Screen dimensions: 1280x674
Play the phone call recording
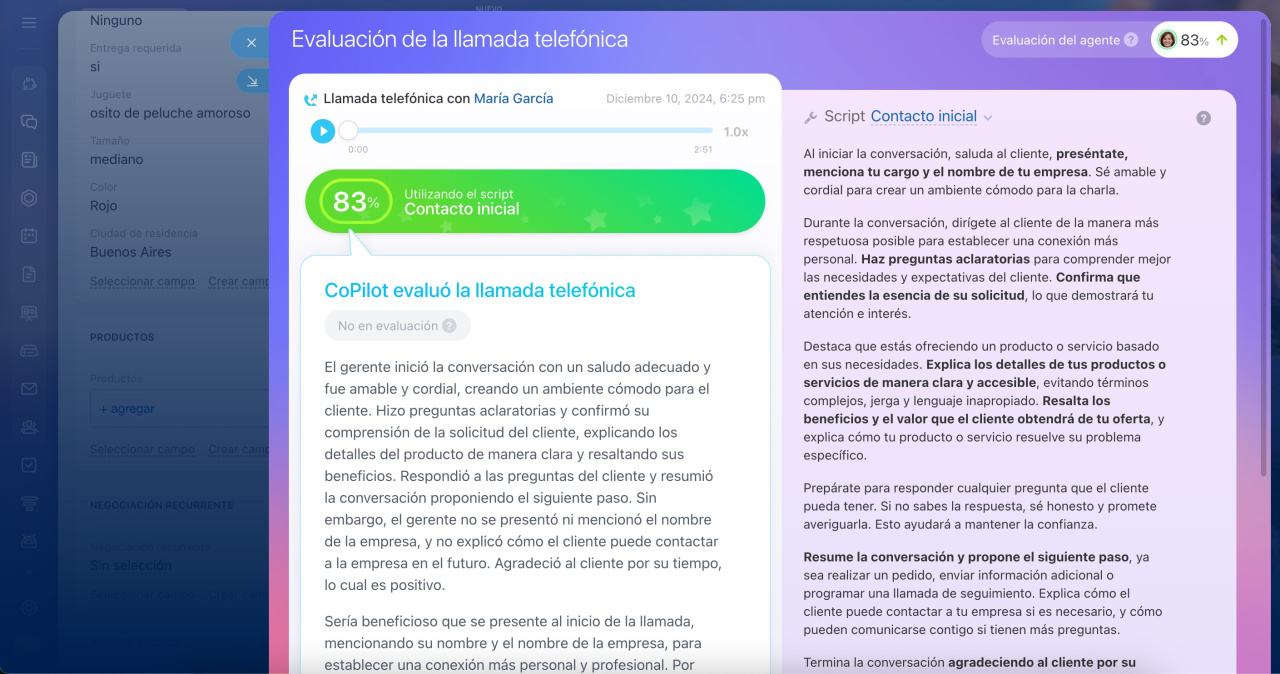click(322, 131)
